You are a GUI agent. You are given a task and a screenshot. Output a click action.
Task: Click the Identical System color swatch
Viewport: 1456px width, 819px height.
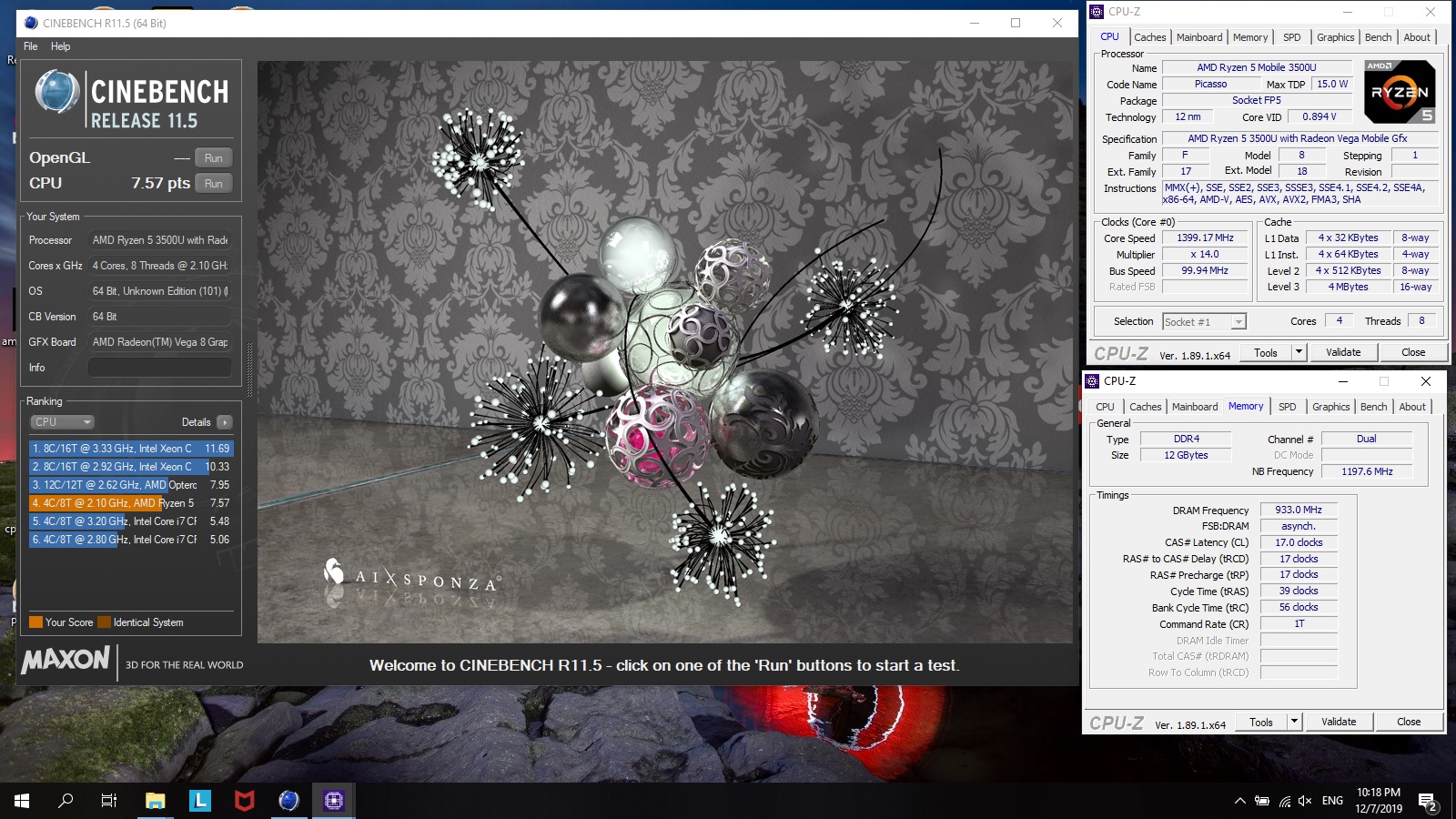(x=104, y=622)
